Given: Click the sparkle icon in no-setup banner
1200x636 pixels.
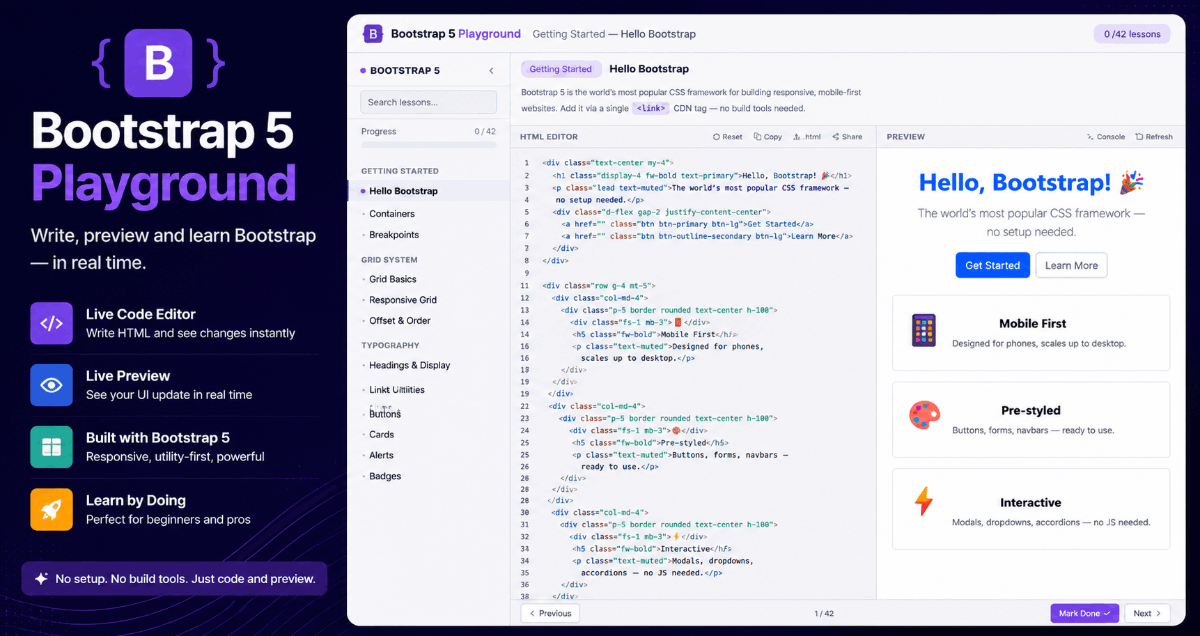Looking at the screenshot, I should (41, 578).
